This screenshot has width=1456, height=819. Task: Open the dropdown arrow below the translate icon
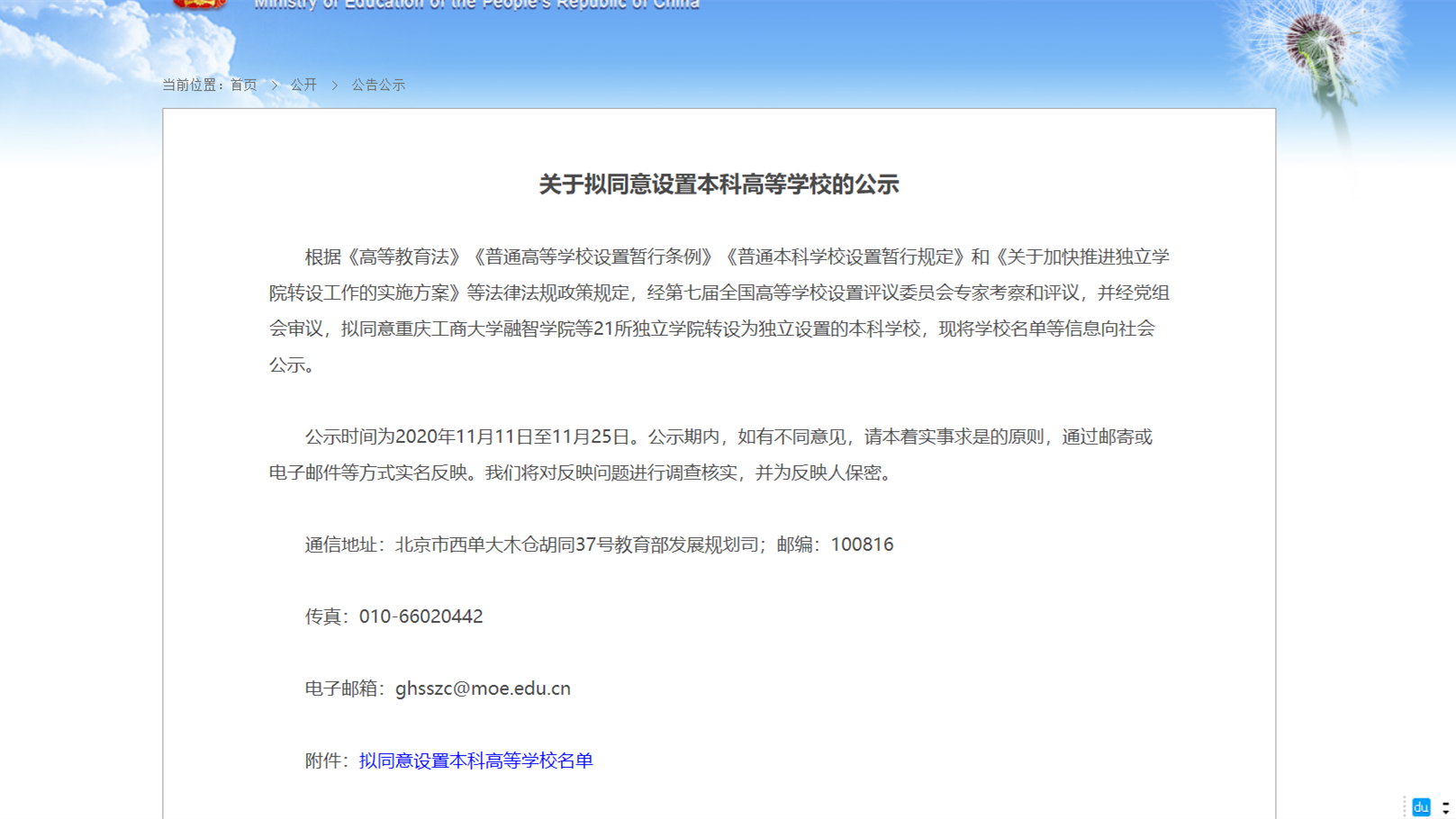[1446, 813]
